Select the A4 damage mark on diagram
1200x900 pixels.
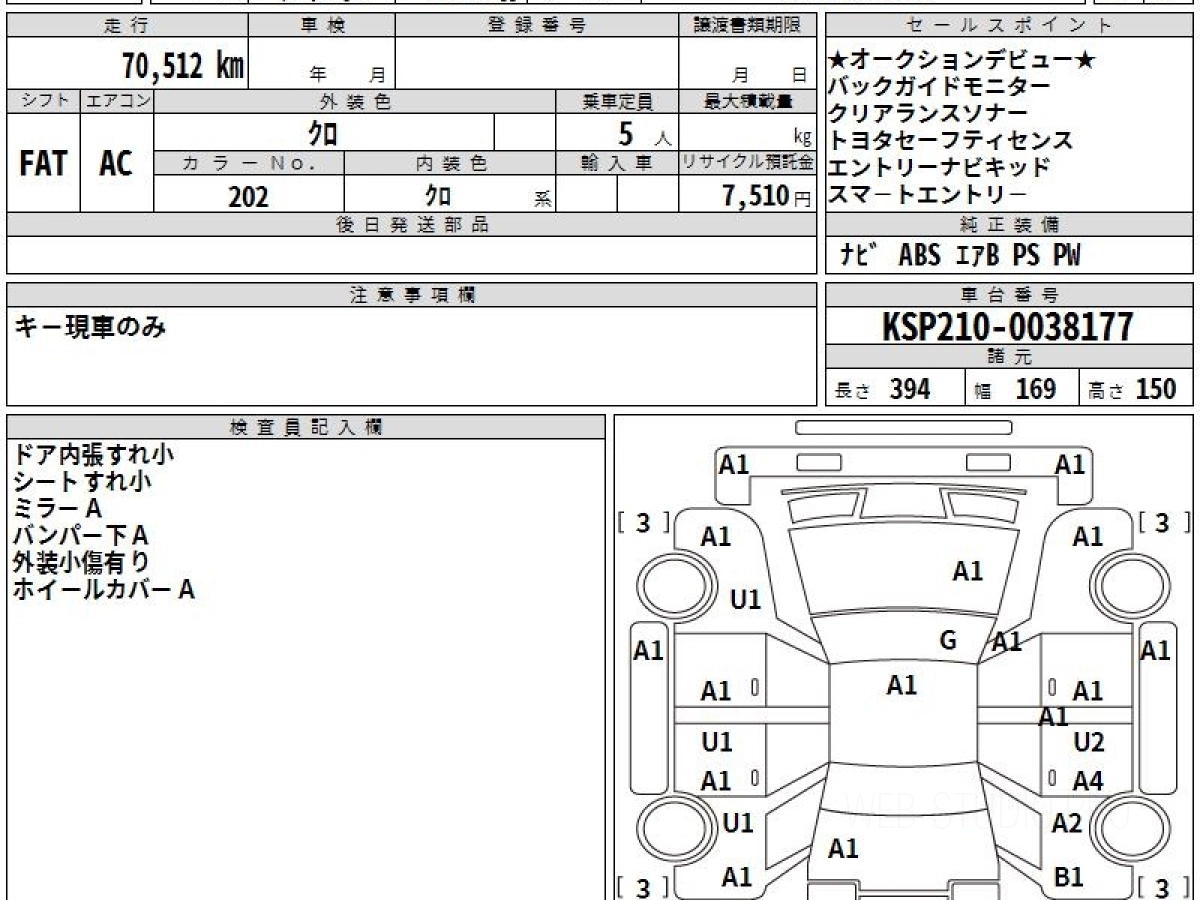click(1088, 781)
